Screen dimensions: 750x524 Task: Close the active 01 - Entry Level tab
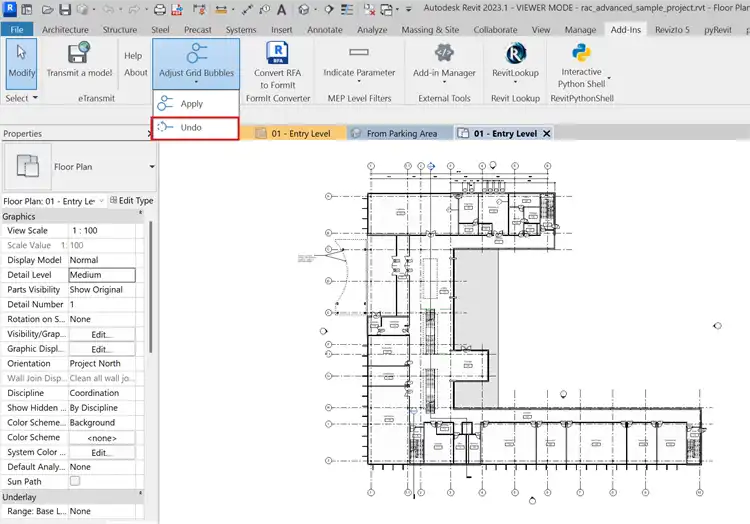[x=547, y=133]
